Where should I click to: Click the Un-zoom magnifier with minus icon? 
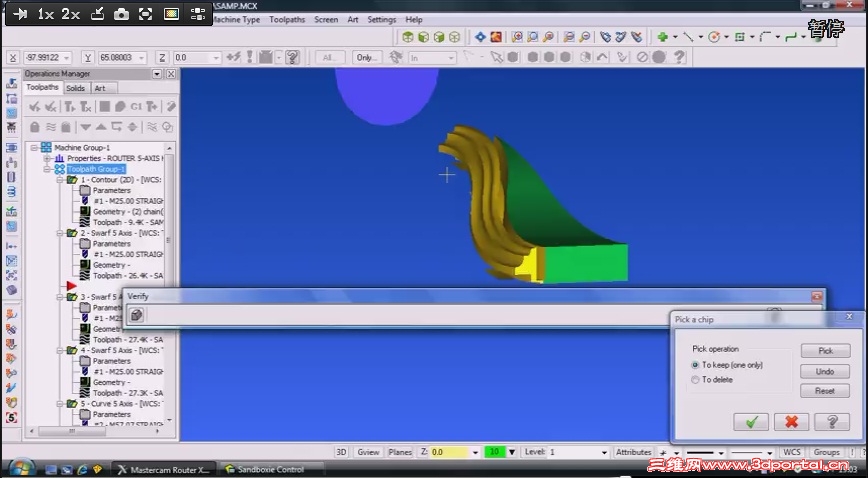tap(585, 37)
